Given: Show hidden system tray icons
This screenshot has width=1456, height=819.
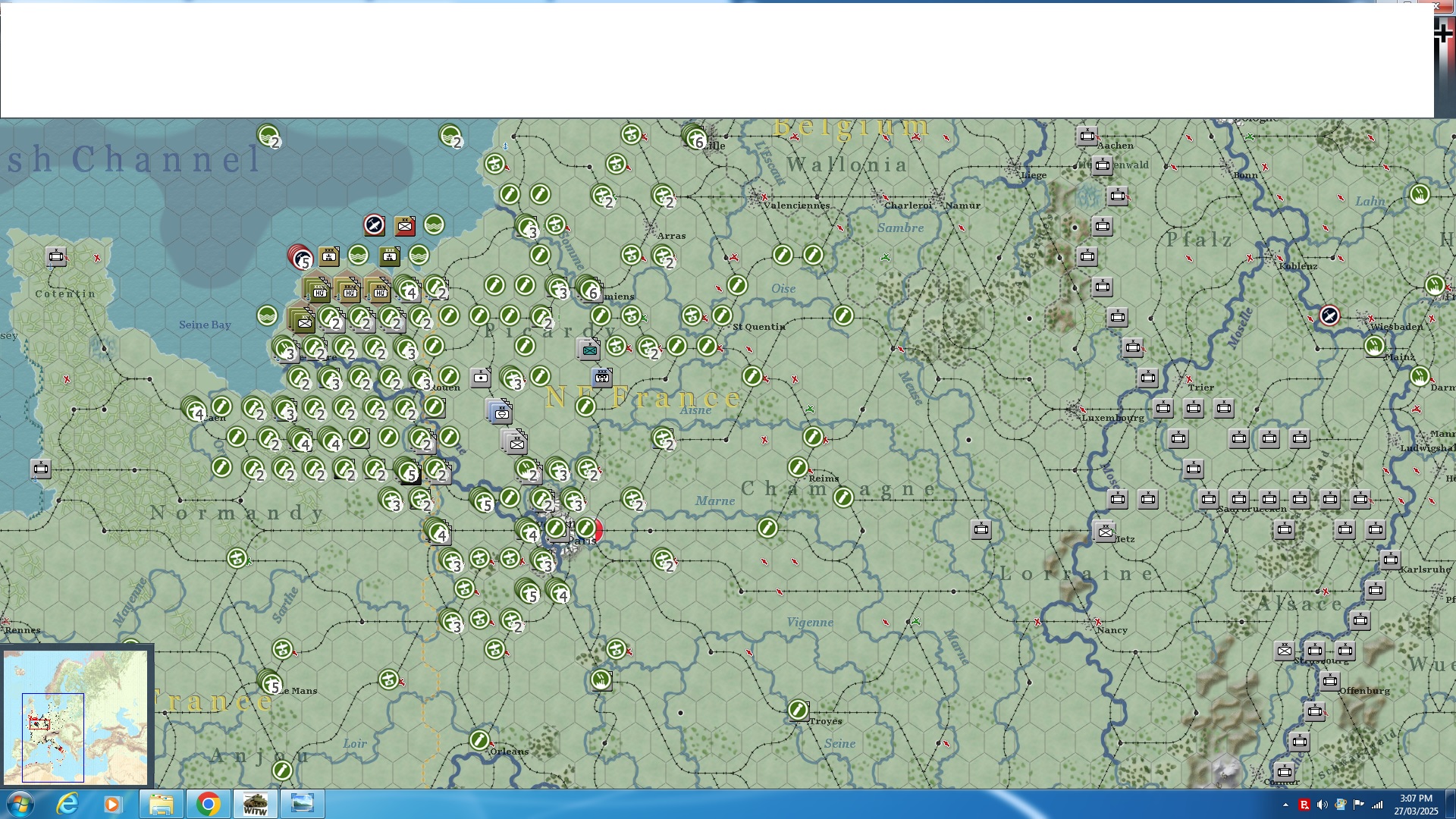Looking at the screenshot, I should (x=1285, y=805).
